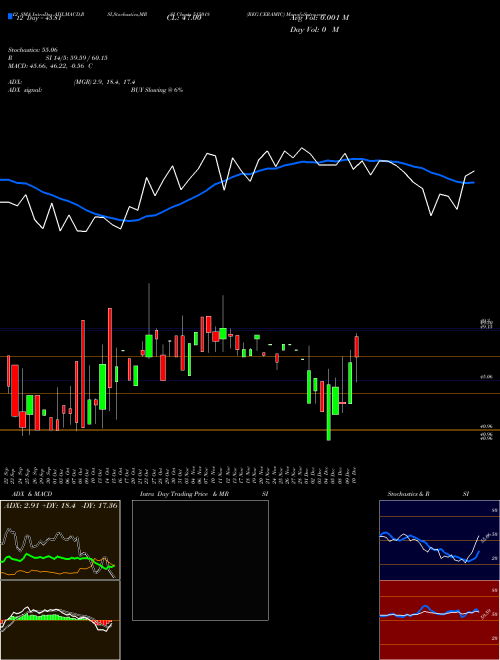Viewport: 500px width, 660px height.
Task: Click the 'ADX & MACD' panel title
Action: 32,494
